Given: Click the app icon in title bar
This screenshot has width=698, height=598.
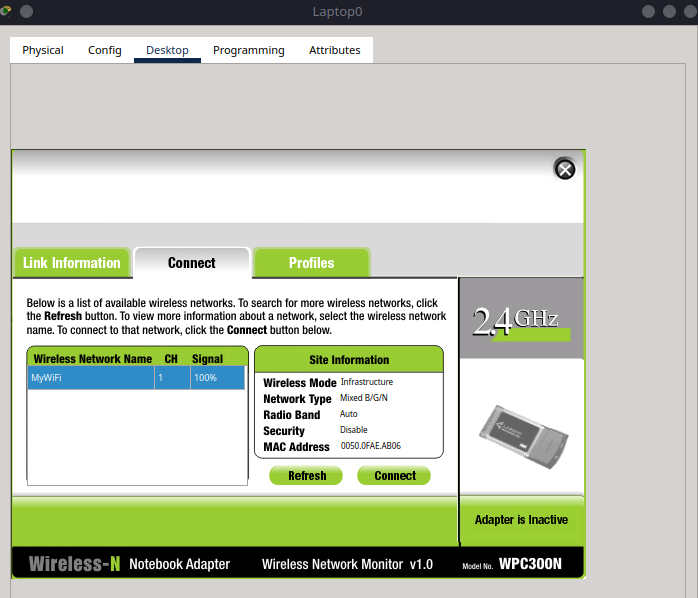Looking at the screenshot, I should click(x=5, y=11).
